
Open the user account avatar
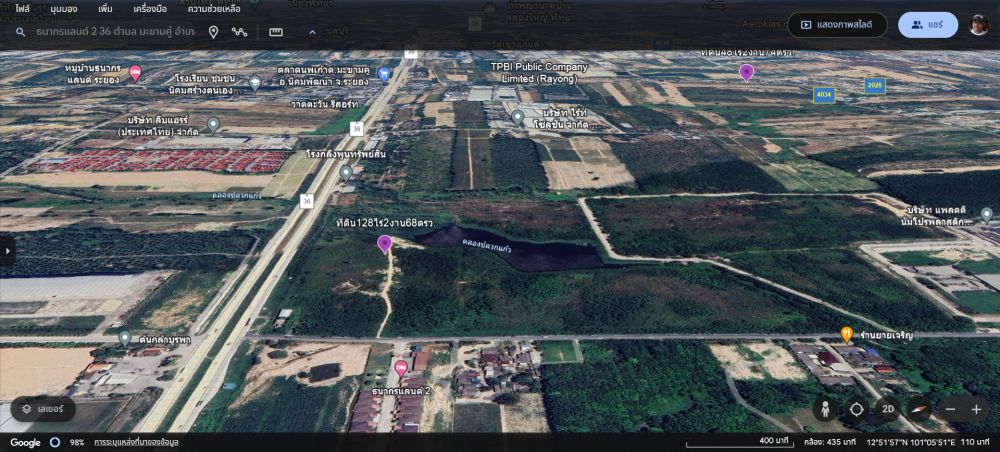pyautogui.click(x=979, y=25)
